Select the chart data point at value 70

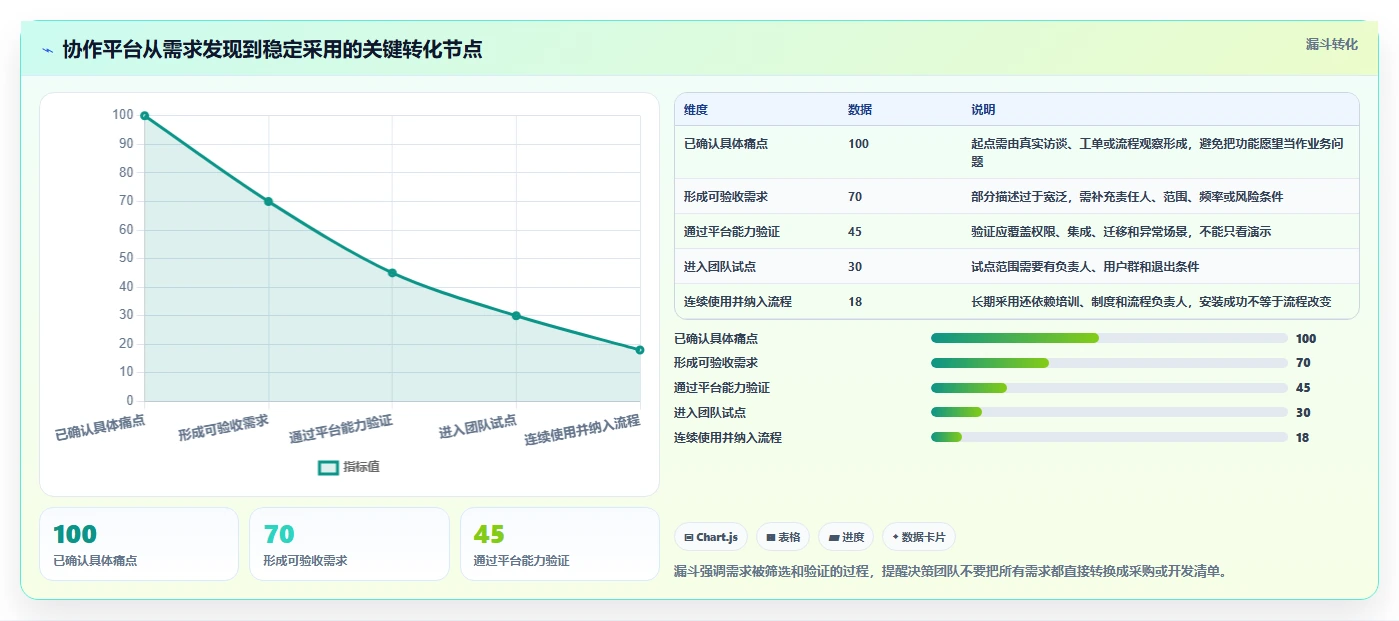(x=268, y=201)
